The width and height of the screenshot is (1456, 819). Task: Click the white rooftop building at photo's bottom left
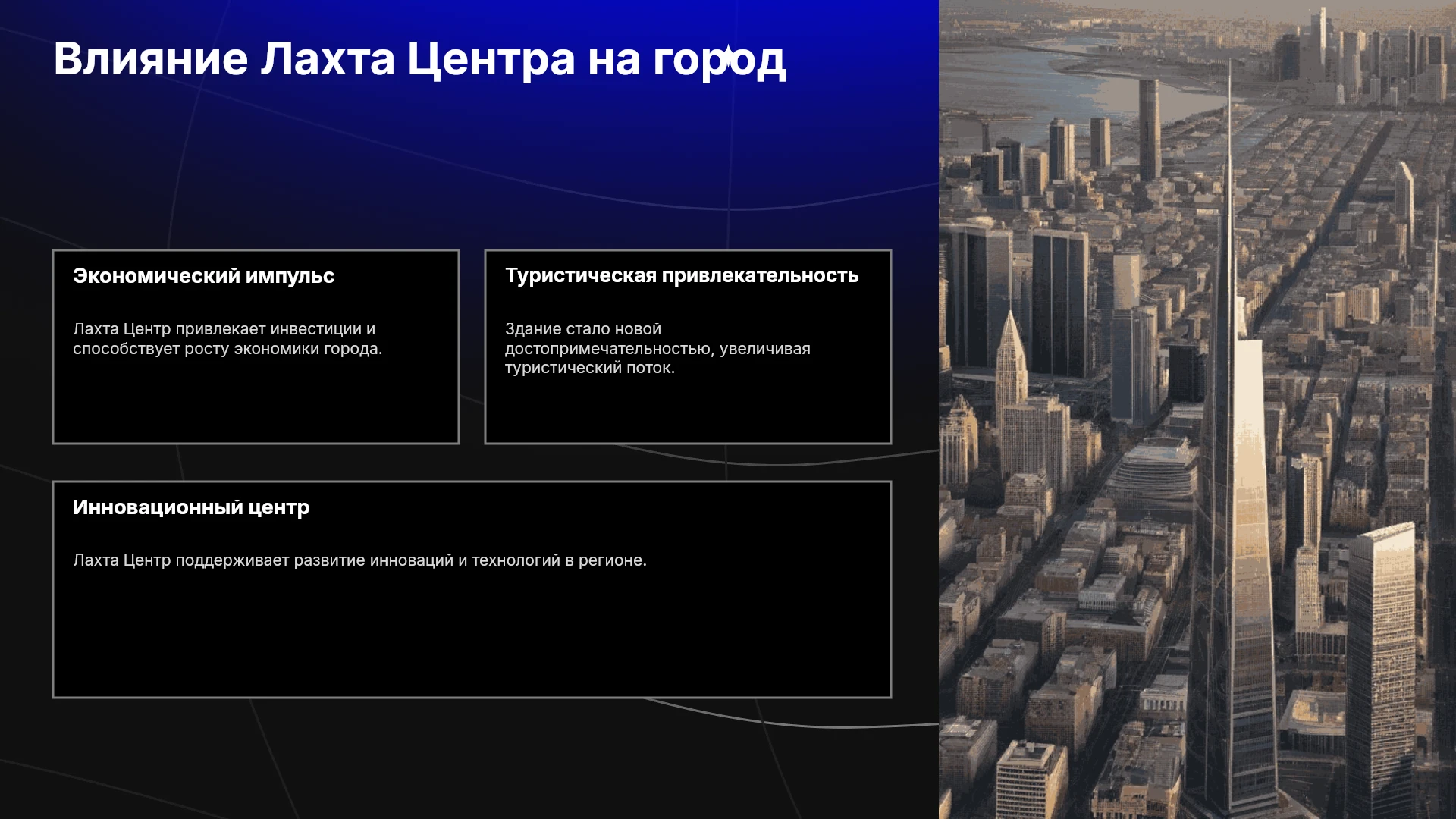point(1031,780)
